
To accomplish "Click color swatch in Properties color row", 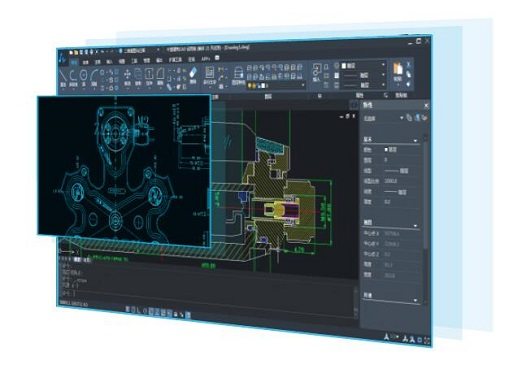I will (x=386, y=150).
